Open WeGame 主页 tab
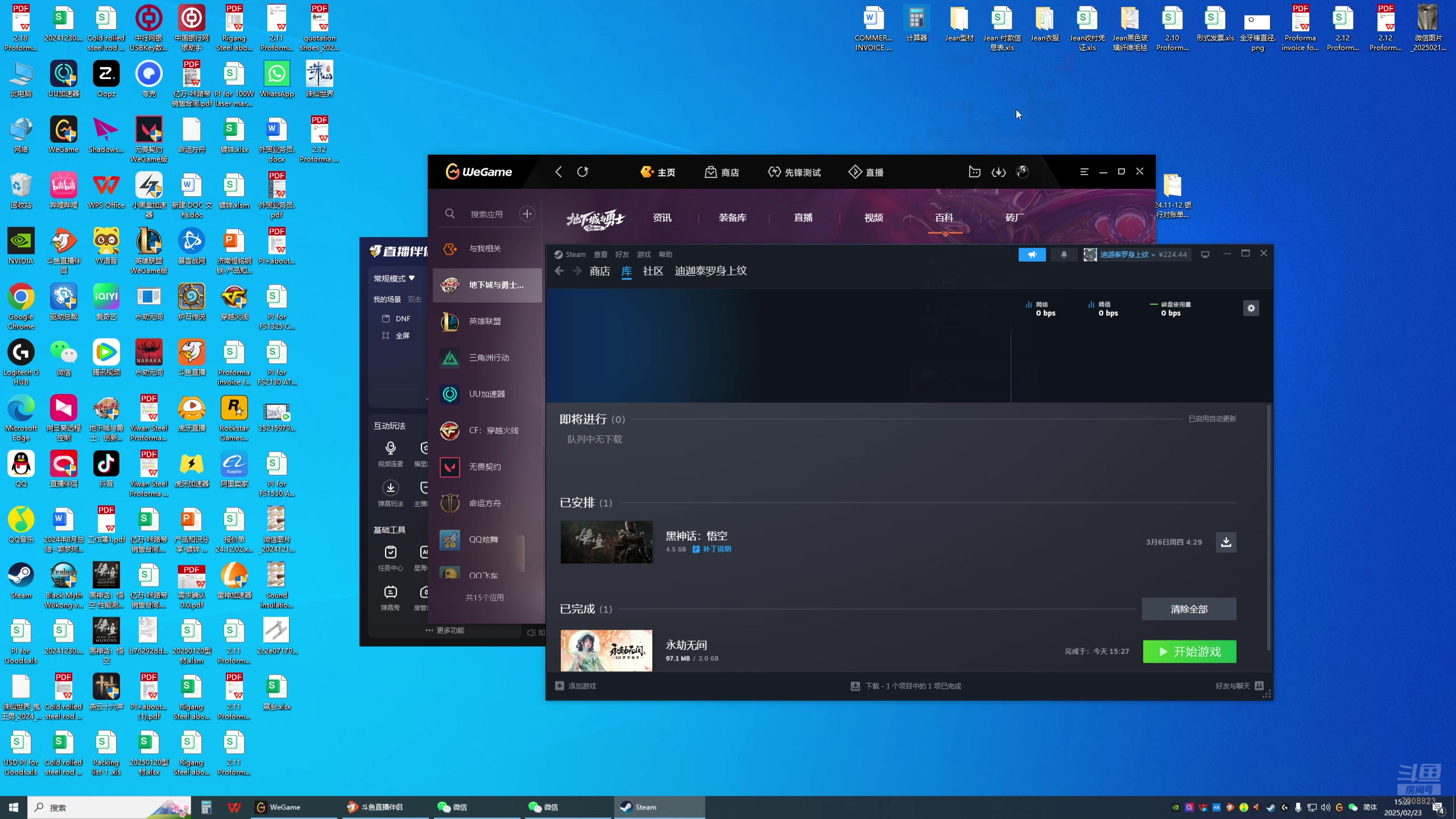1456x819 pixels. click(x=658, y=172)
